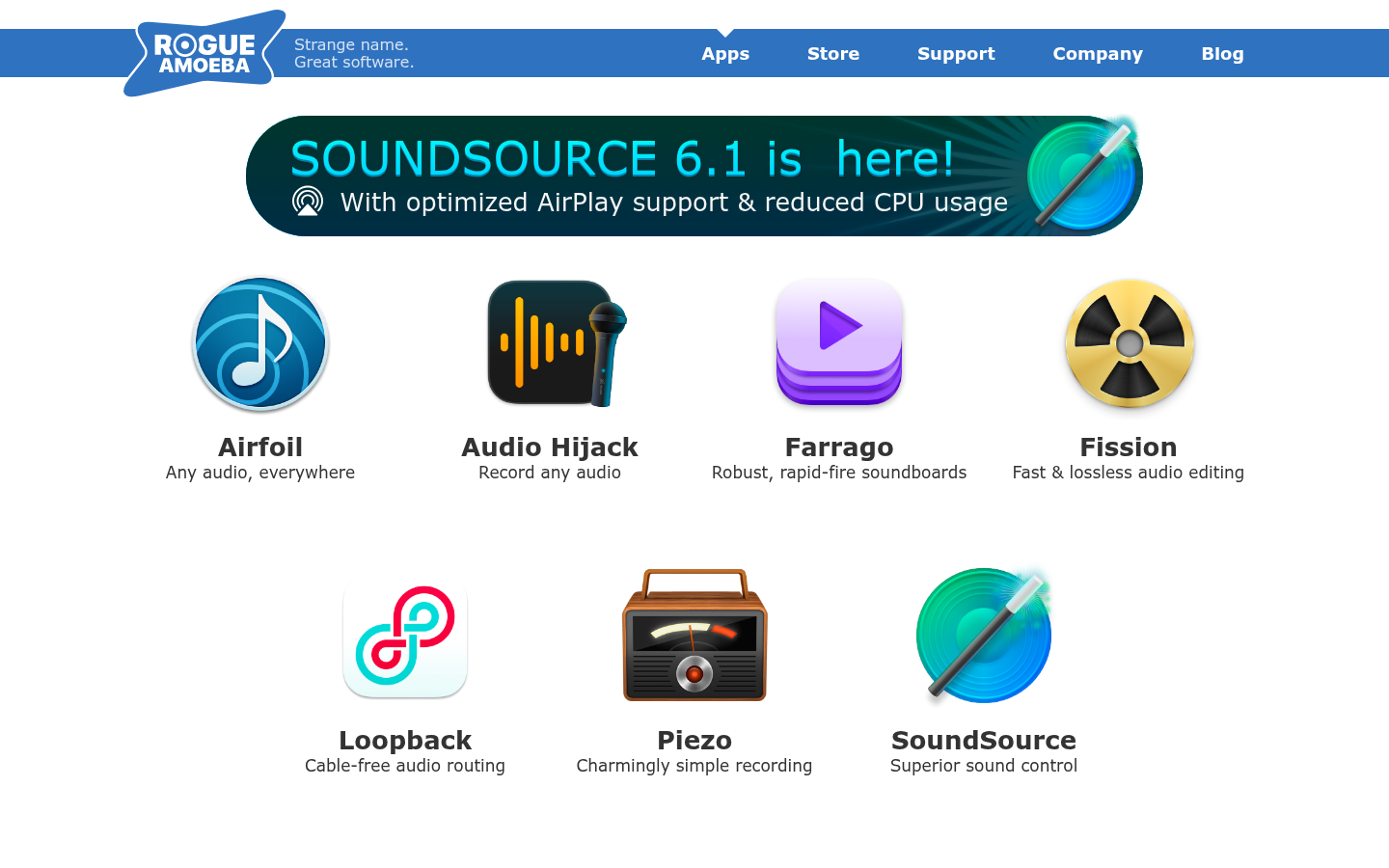The image size is (1389, 868).
Task: Visit the Blog
Action: [x=1222, y=54]
